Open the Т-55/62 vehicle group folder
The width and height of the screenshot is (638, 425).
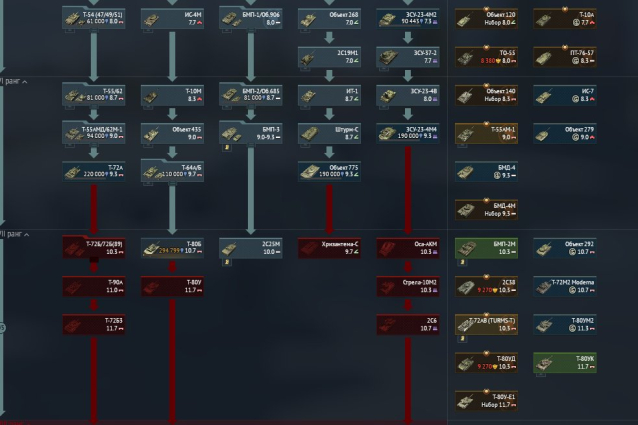coord(94,96)
